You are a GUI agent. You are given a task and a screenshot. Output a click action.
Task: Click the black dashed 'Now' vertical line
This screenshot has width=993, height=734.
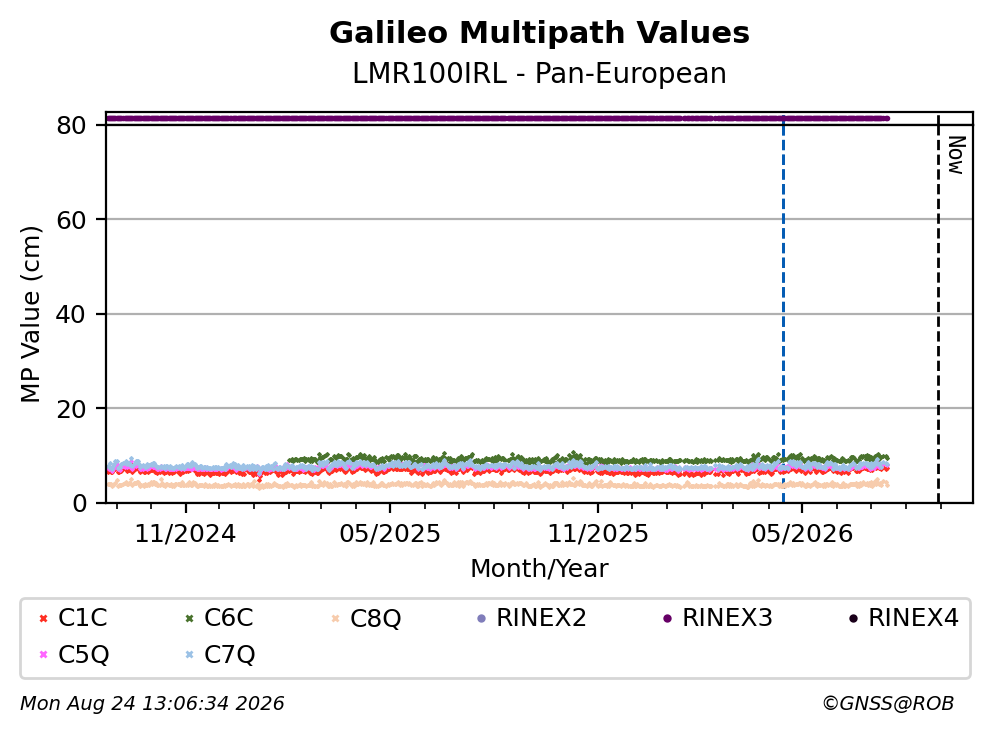(x=938, y=308)
